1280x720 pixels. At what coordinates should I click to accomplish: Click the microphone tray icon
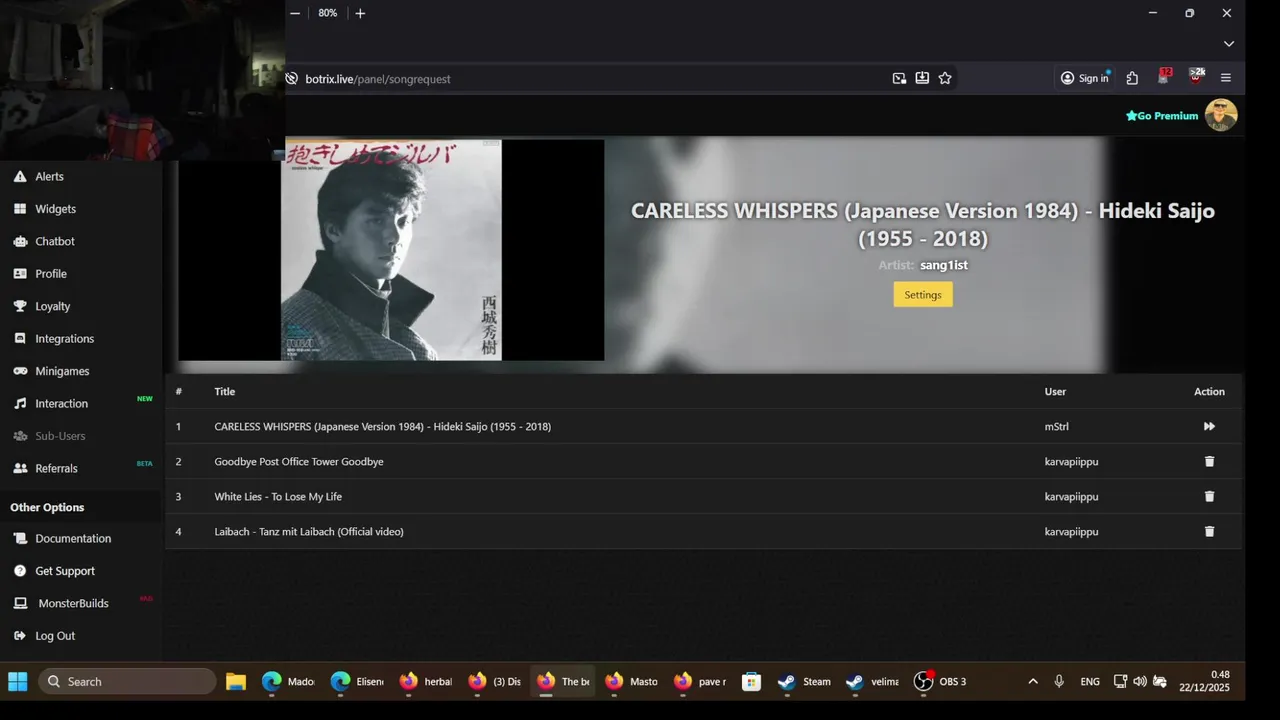(x=1059, y=681)
